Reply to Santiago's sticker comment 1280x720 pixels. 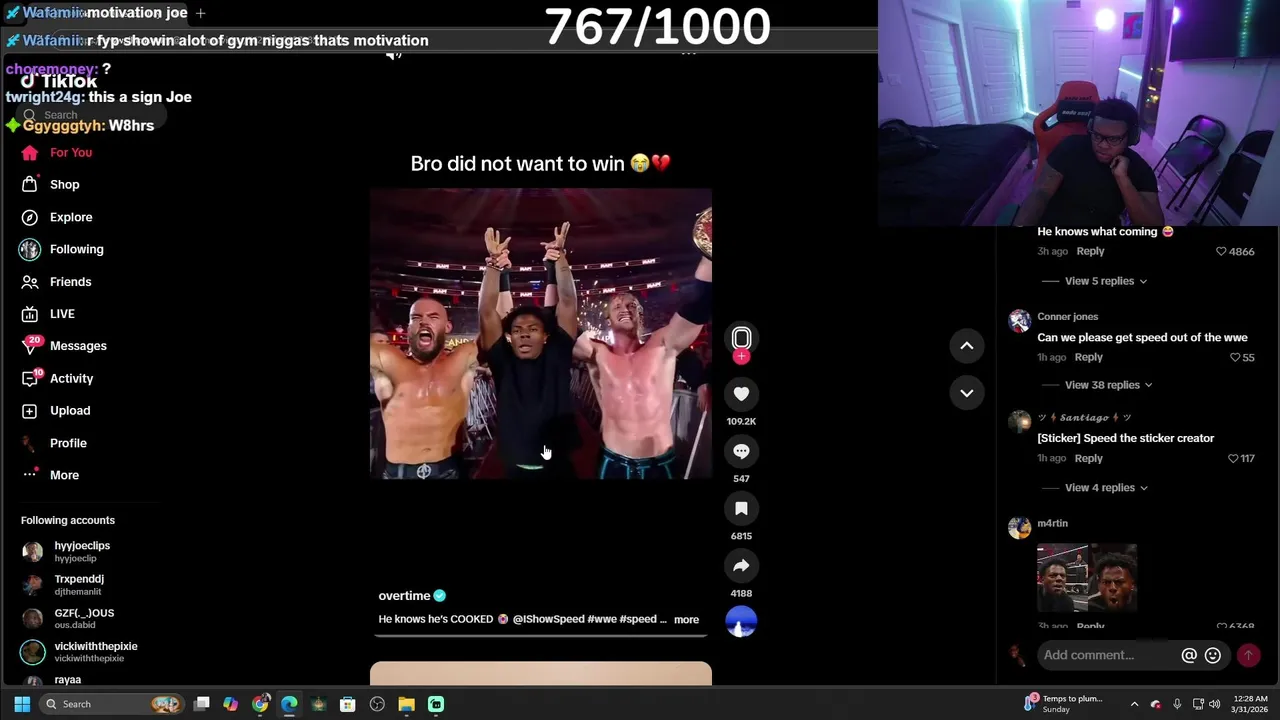tap(1088, 458)
